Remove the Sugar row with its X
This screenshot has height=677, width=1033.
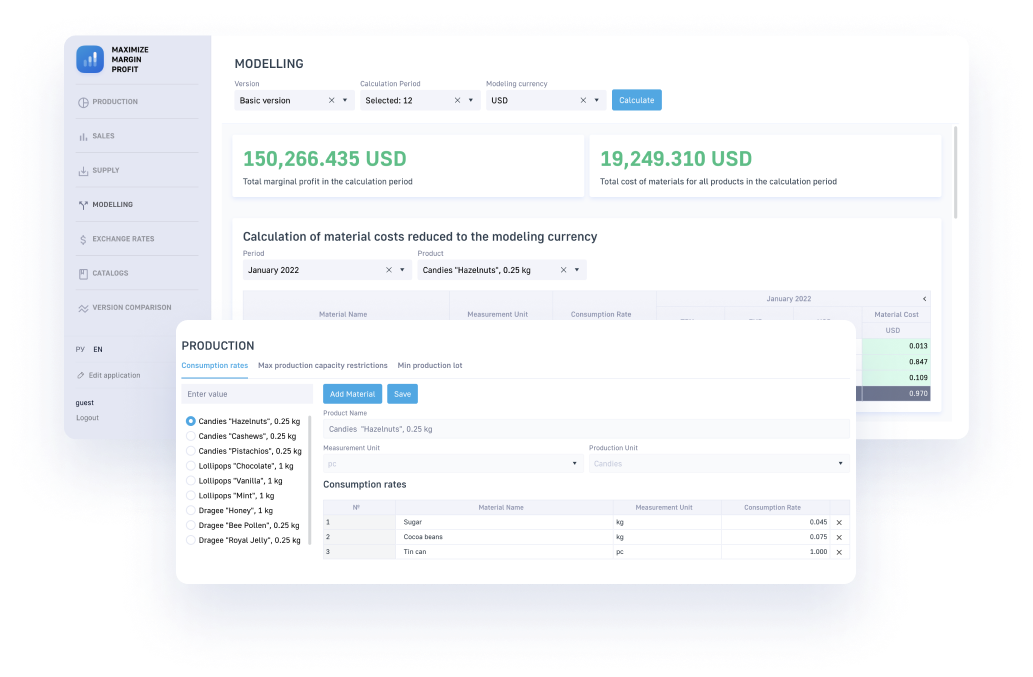[x=839, y=522]
